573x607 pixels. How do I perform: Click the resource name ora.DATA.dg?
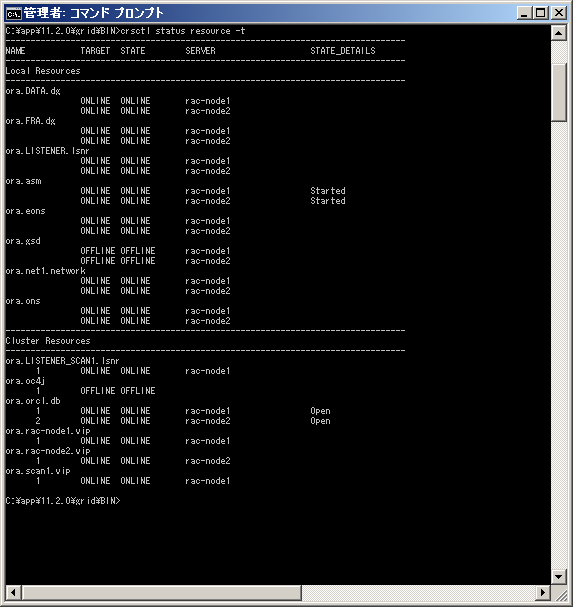click(x=33, y=91)
